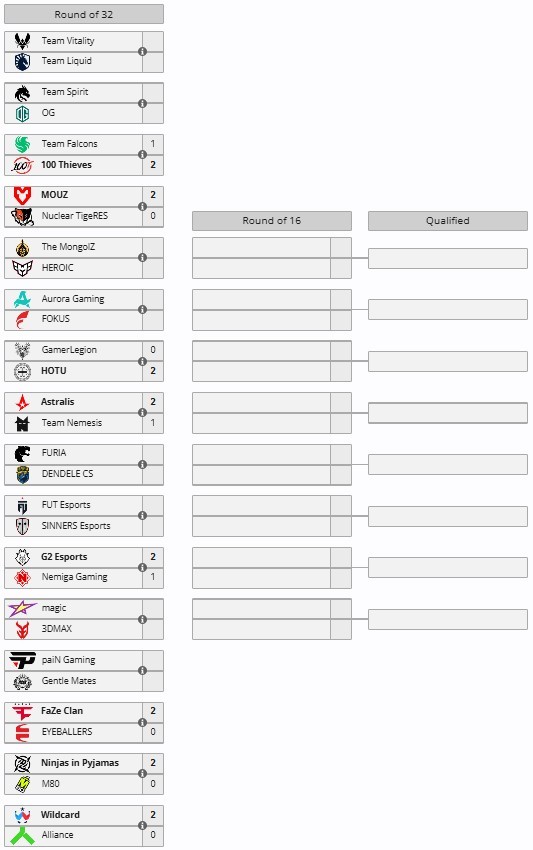The height and width of the screenshot is (850, 533).
Task: Open info for Vitality vs Liquid match
Action: [143, 51]
